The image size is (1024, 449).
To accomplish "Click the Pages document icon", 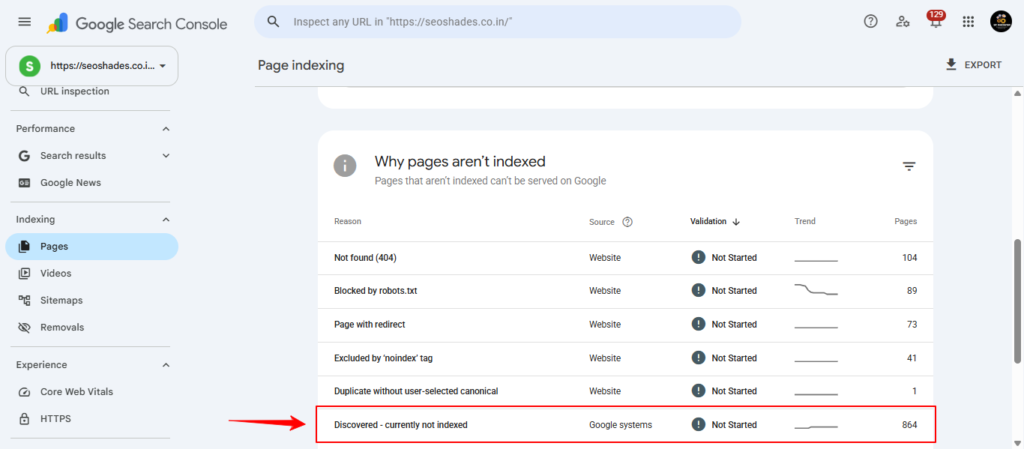I will point(24,247).
